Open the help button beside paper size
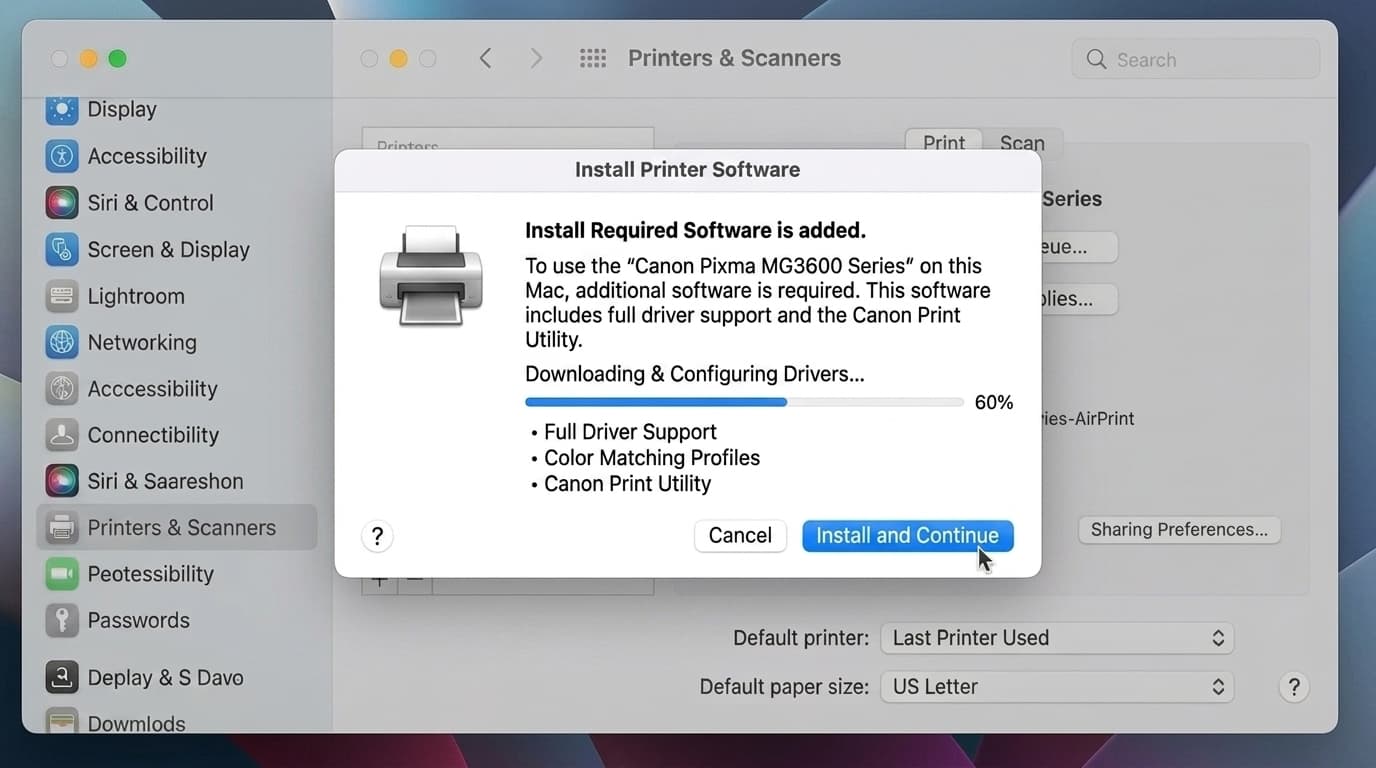1376x768 pixels. pyautogui.click(x=1293, y=687)
